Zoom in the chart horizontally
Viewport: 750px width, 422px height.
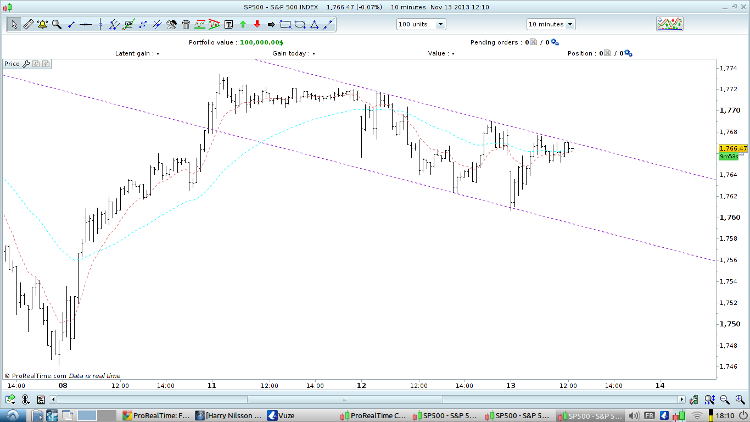pos(740,399)
